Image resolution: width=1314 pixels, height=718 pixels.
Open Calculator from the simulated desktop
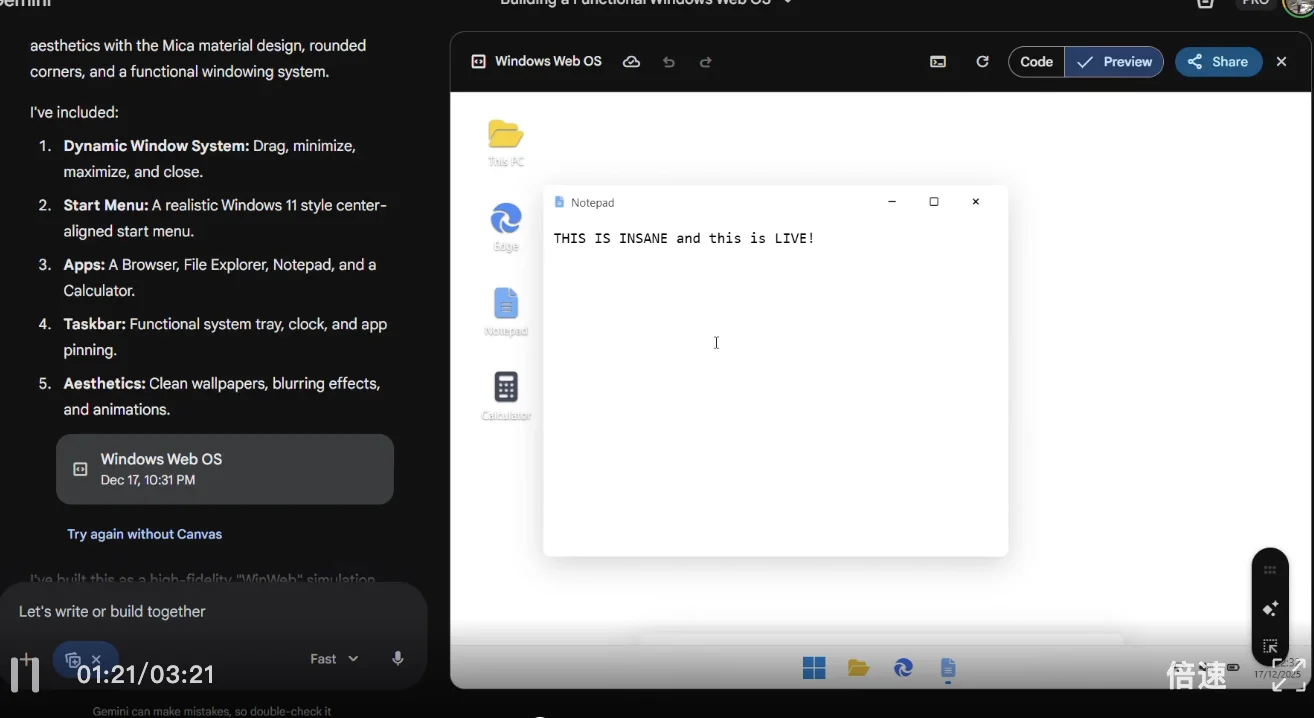[505, 390]
